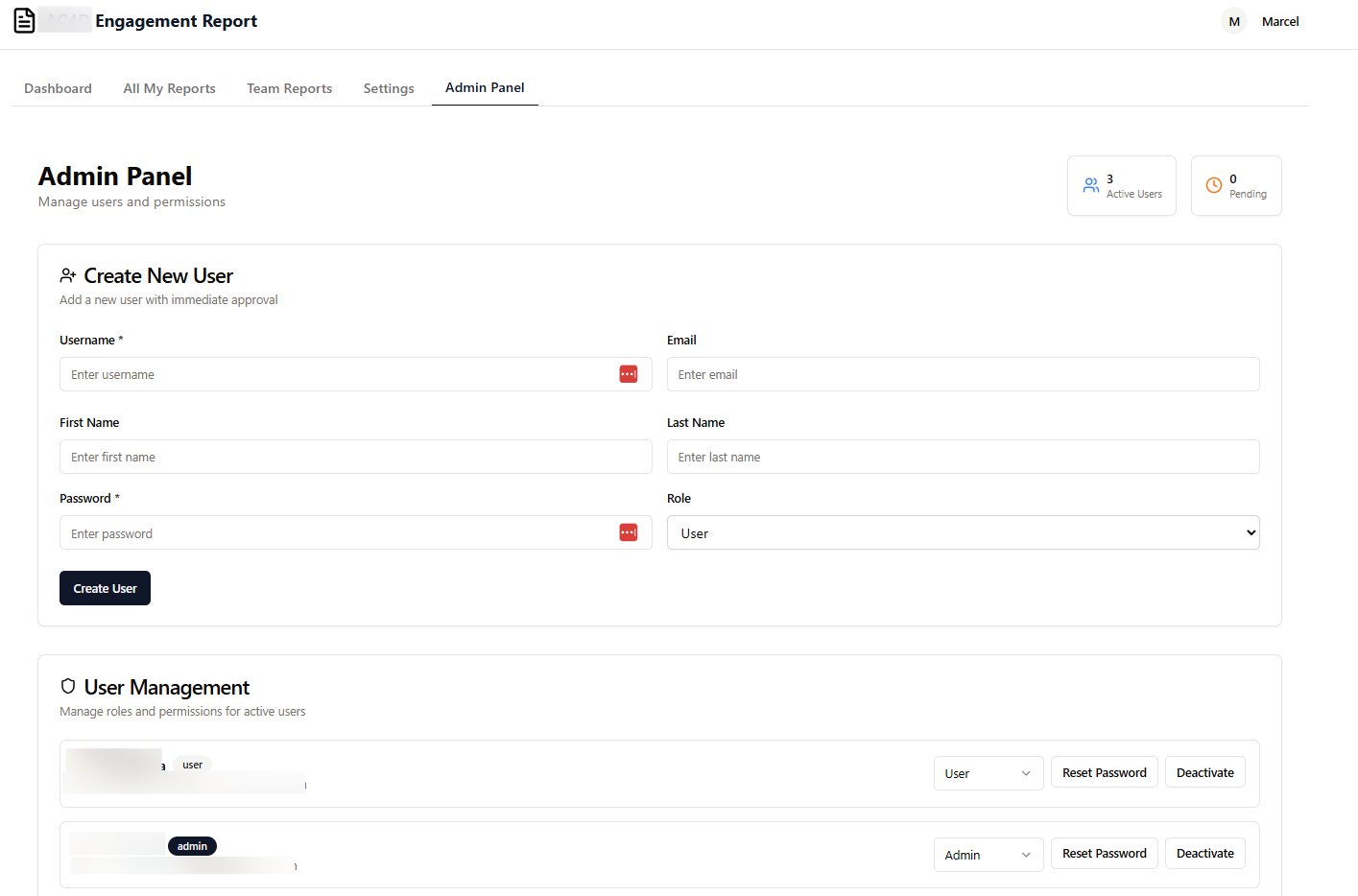Image resolution: width=1358 pixels, height=896 pixels.
Task: Click the Pending clock icon
Action: tap(1212, 185)
